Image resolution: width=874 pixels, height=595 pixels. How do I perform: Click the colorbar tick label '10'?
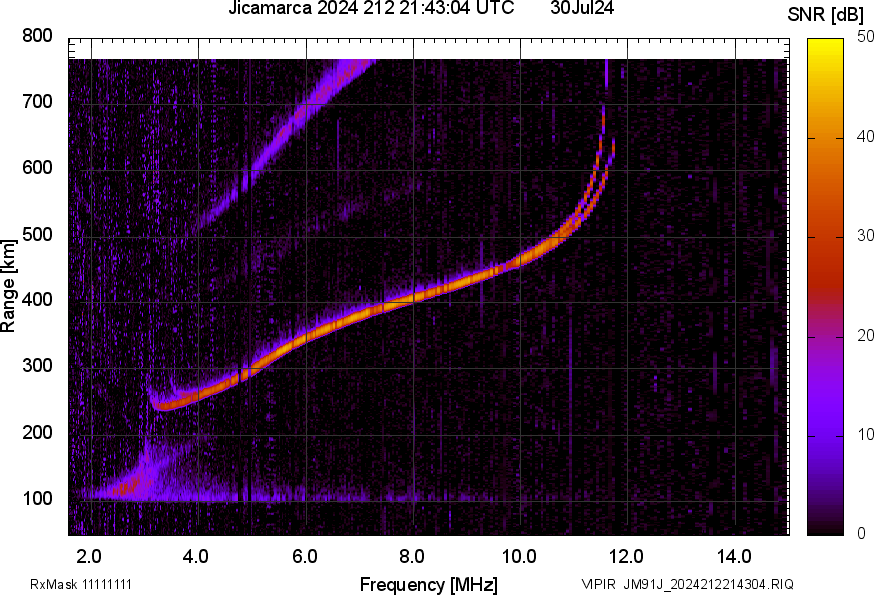[x=865, y=434]
